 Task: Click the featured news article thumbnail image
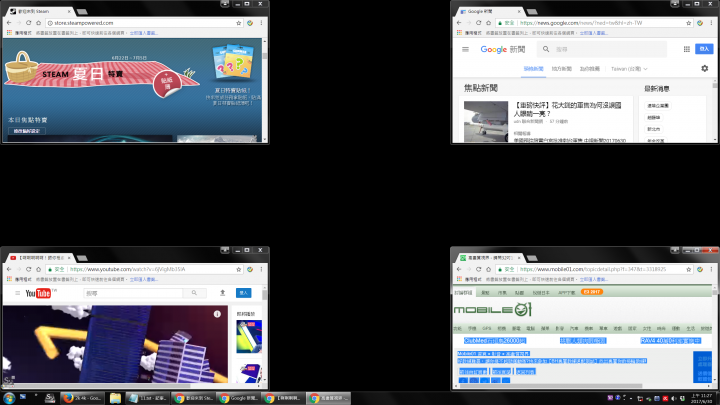pos(486,122)
